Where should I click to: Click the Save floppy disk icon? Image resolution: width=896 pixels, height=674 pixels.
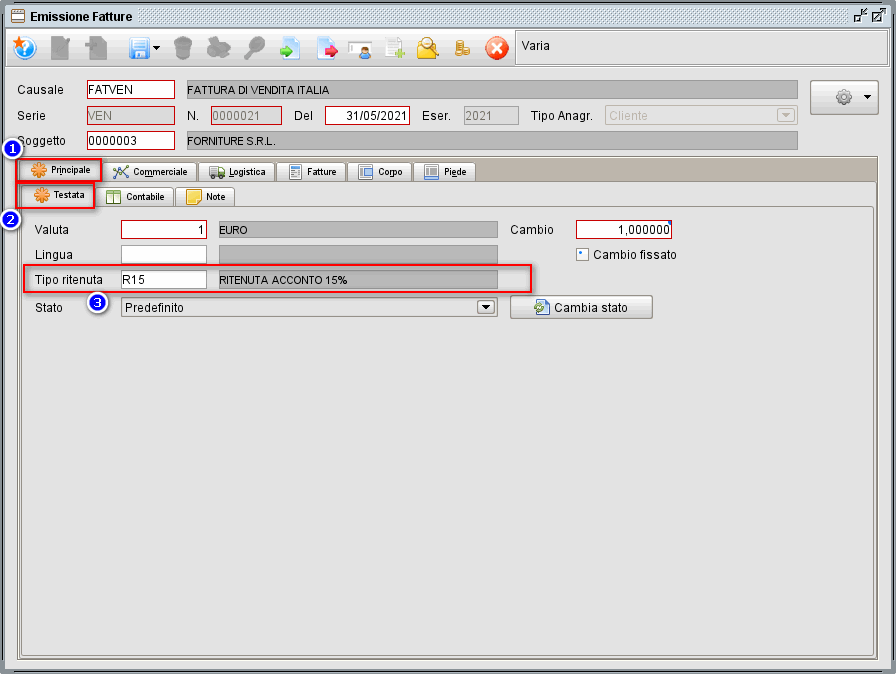[x=140, y=48]
